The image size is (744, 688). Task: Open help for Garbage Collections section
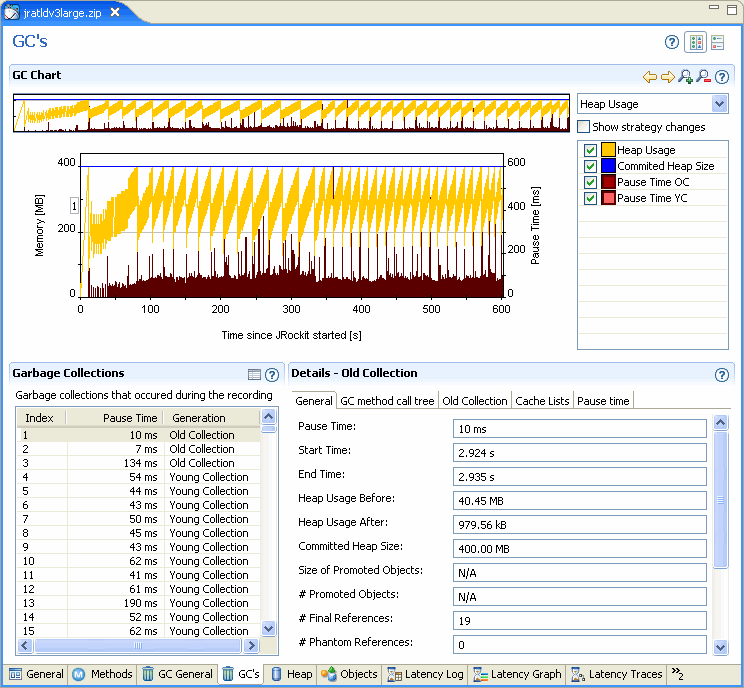click(271, 374)
